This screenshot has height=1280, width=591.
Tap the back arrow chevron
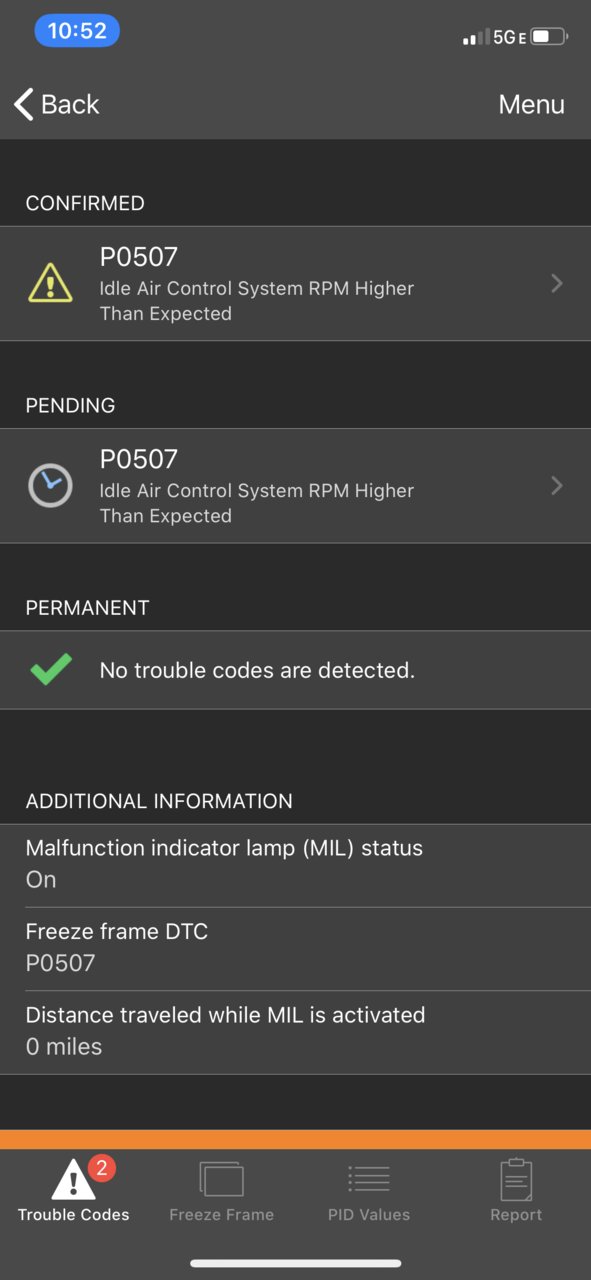(x=24, y=104)
